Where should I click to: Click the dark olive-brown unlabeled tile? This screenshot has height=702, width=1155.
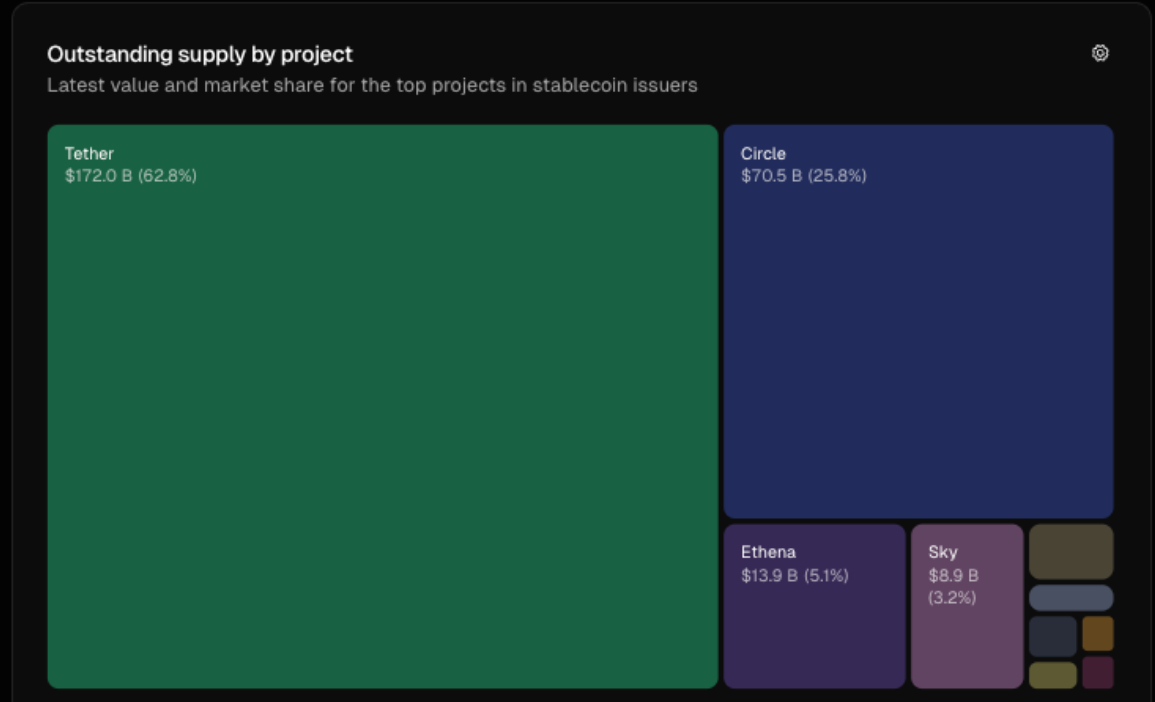1071,551
